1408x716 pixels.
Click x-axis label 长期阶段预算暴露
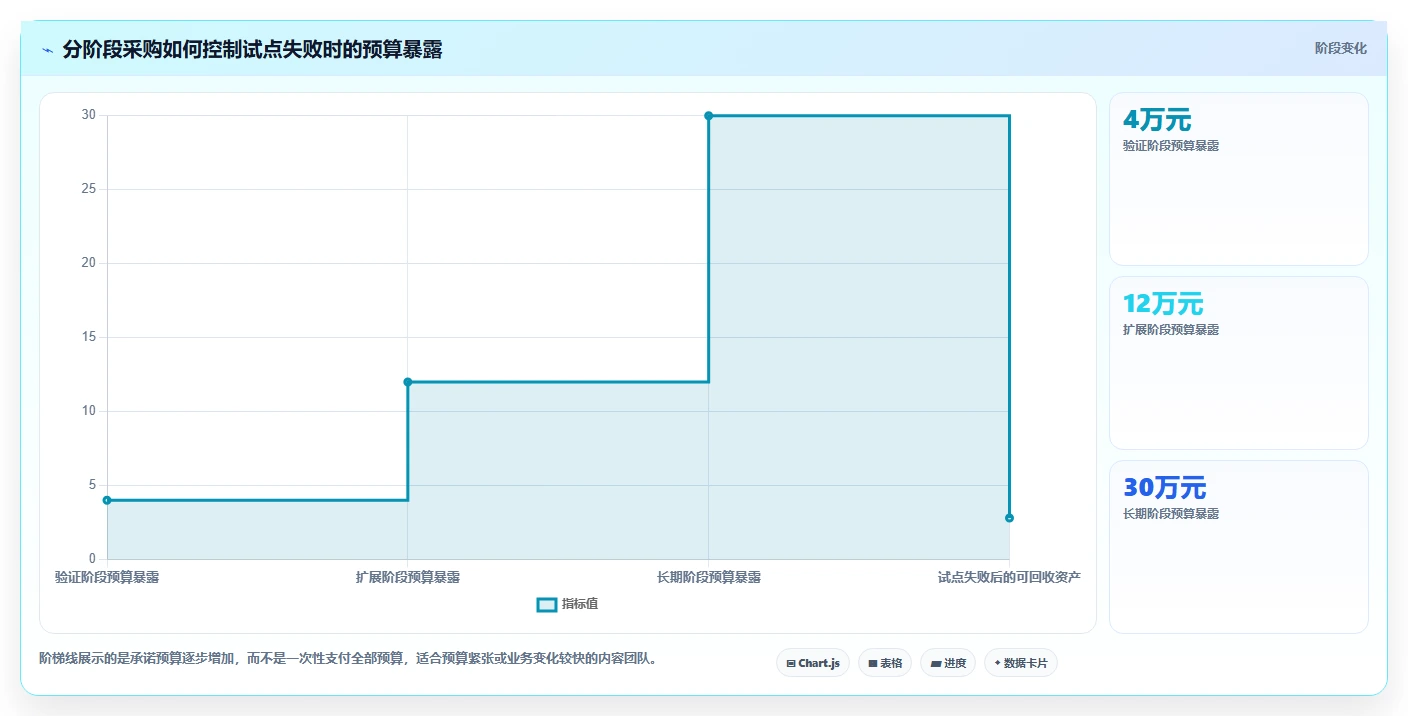(x=709, y=577)
